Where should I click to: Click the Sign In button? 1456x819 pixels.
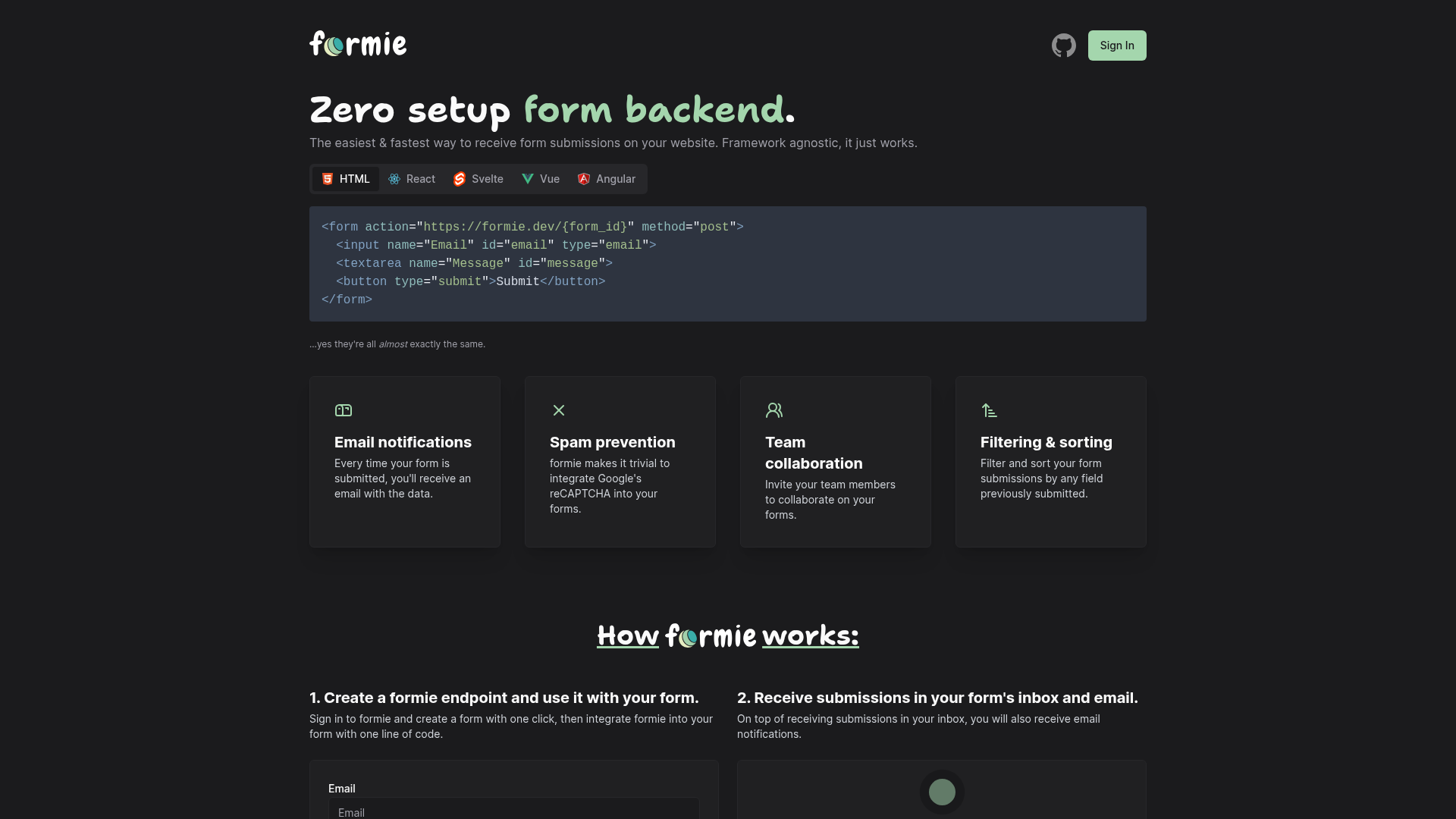click(x=1117, y=45)
